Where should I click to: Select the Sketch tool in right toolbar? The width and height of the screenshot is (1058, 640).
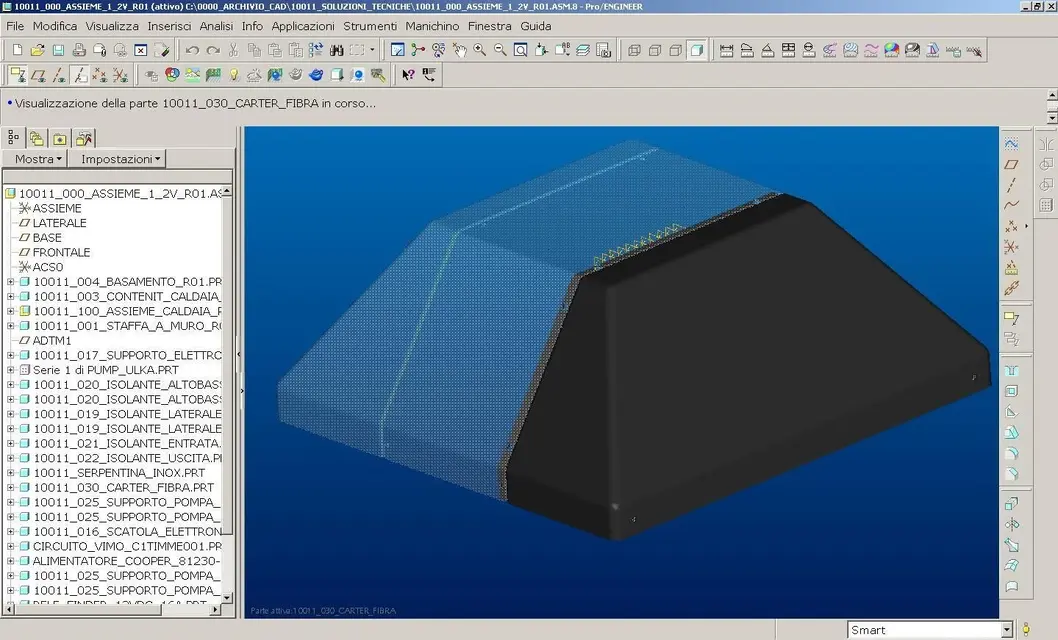point(1011,144)
